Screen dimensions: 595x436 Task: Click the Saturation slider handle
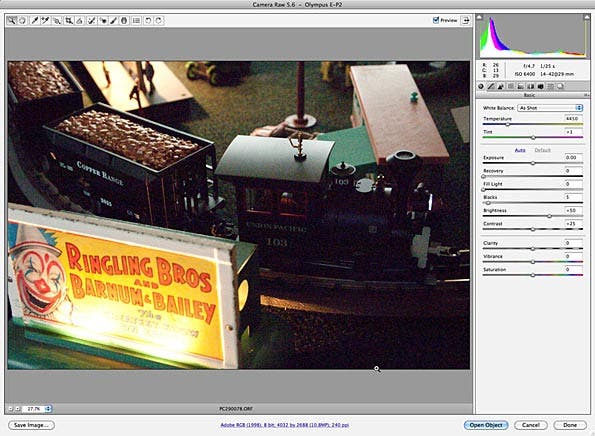point(533,275)
